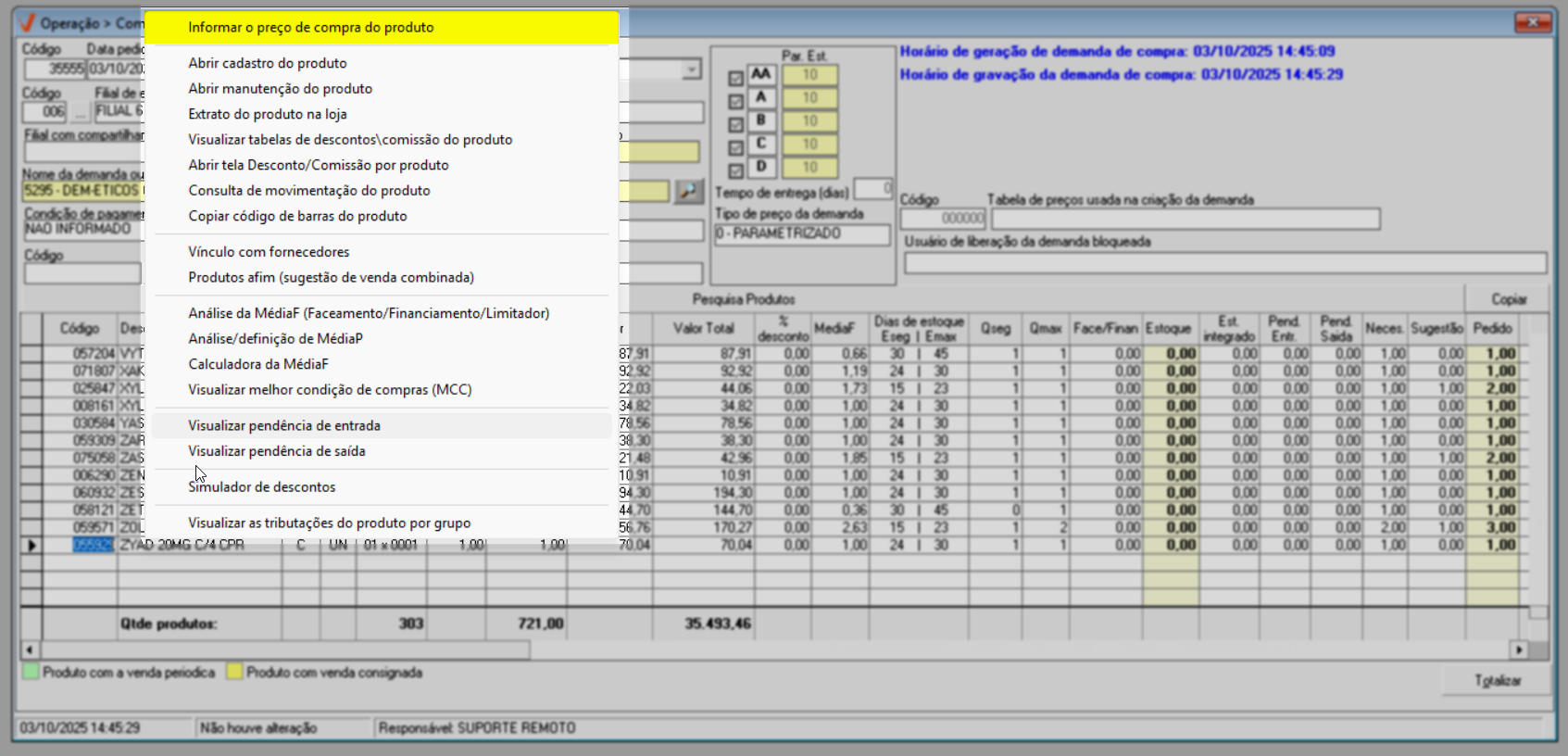Select 'Calculadora da MédiaF' menu item
The image size is (1568, 756).
coord(258,365)
